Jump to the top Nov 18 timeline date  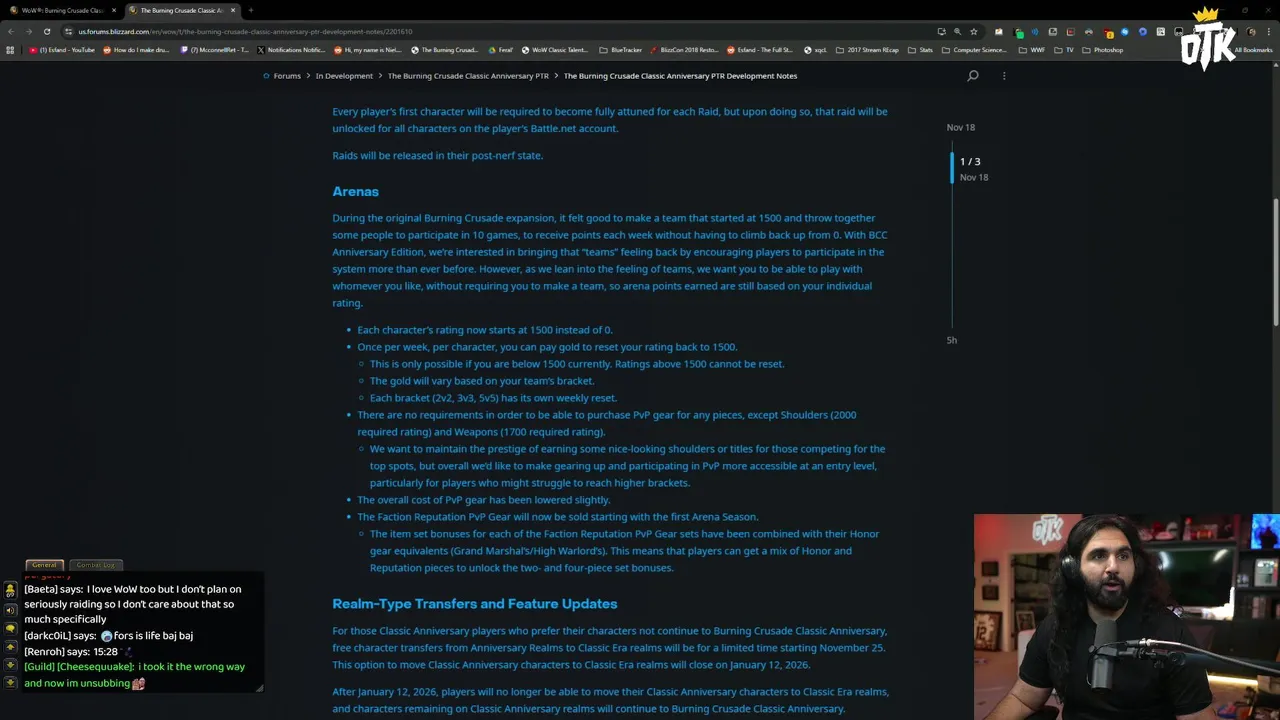coord(960,127)
